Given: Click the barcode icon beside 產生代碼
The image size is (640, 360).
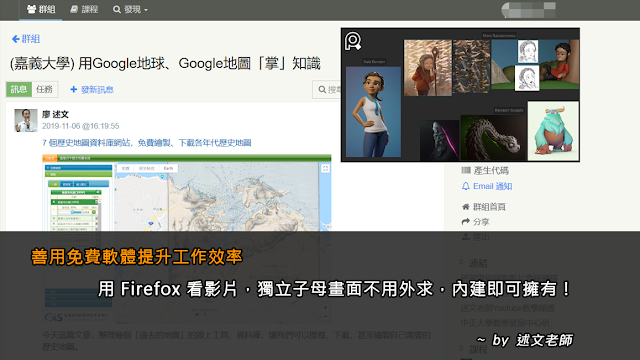Looking at the screenshot, I should (x=466, y=170).
